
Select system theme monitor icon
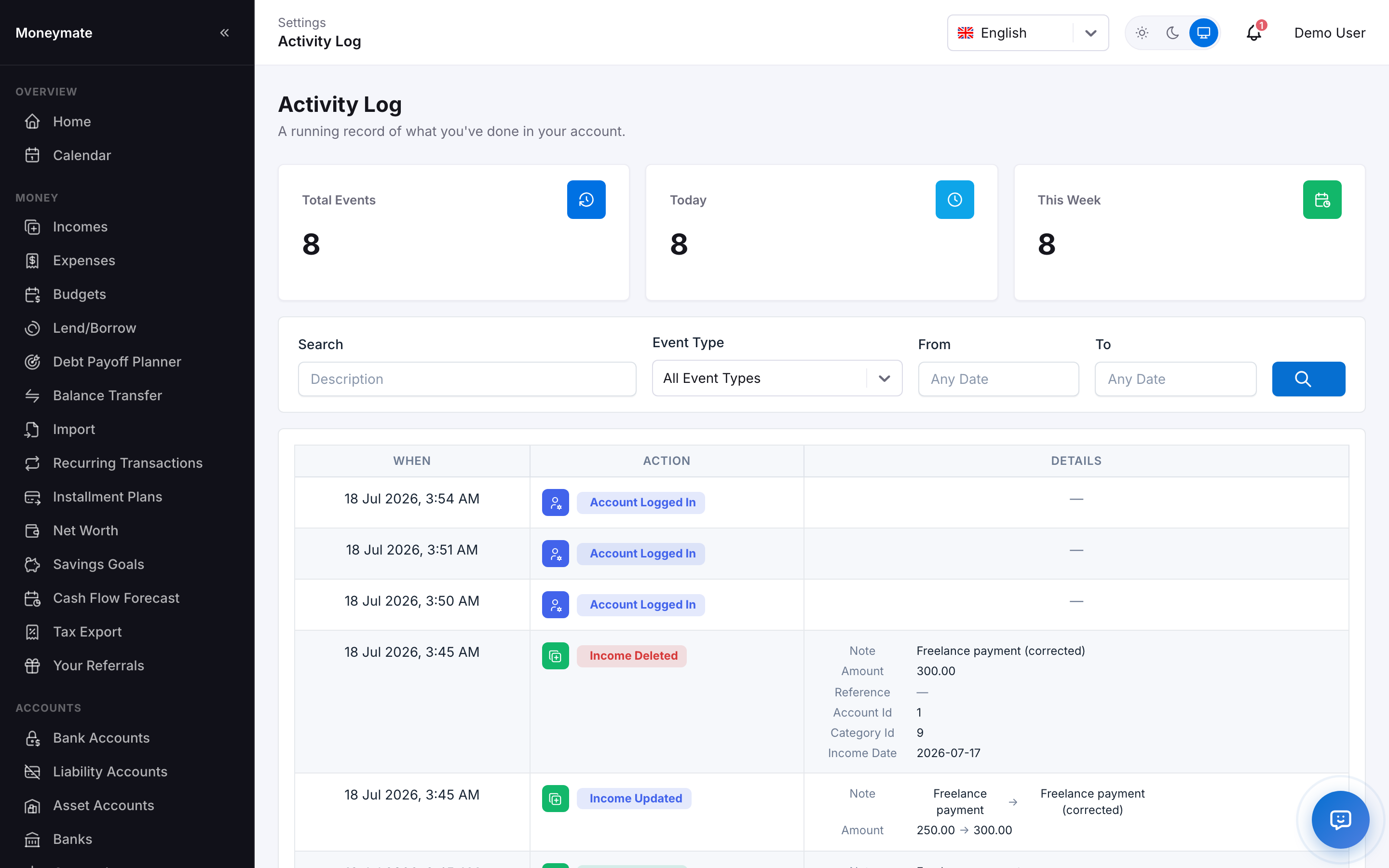click(x=1204, y=33)
